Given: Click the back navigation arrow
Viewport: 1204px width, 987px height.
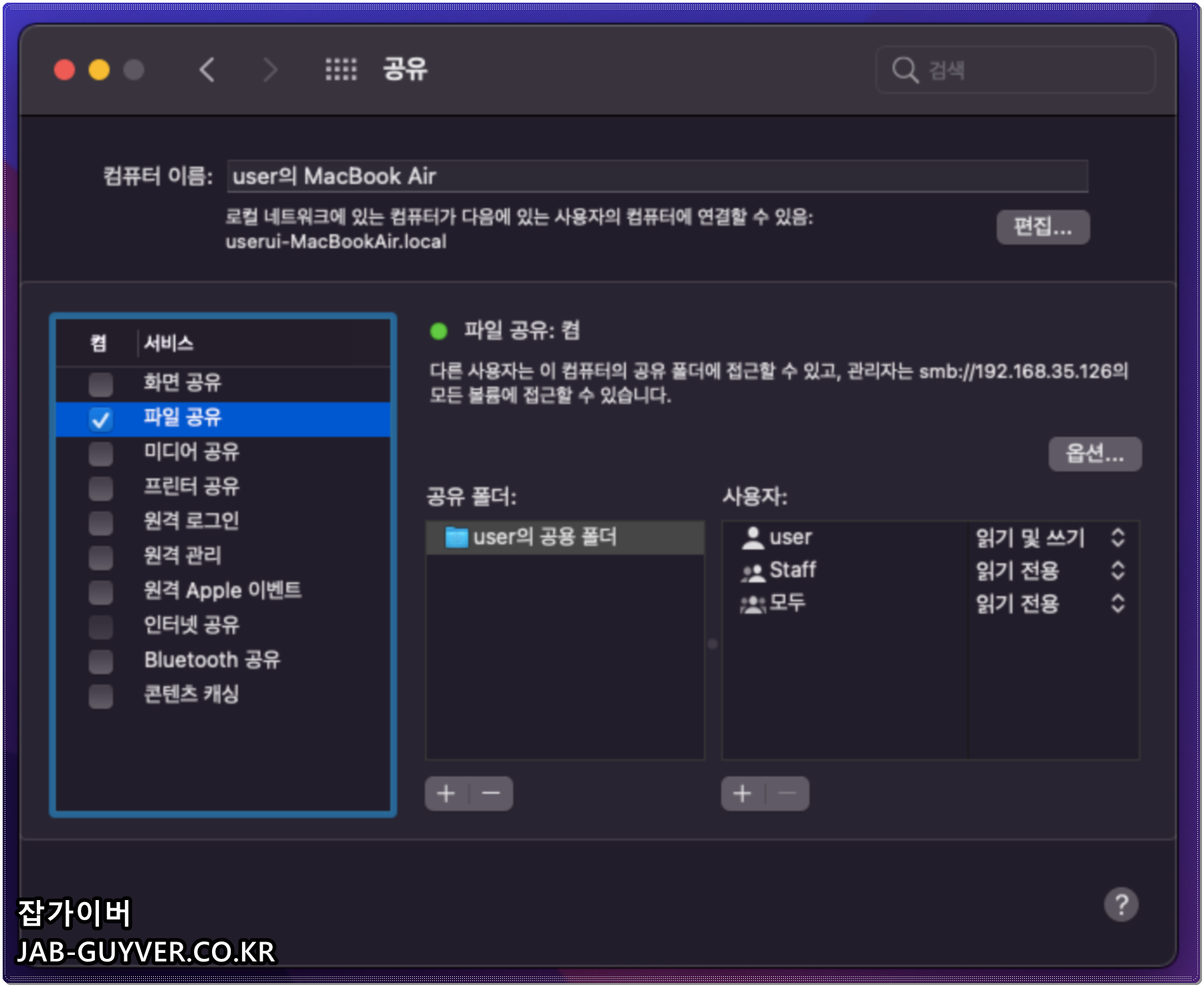Looking at the screenshot, I should pos(207,70).
